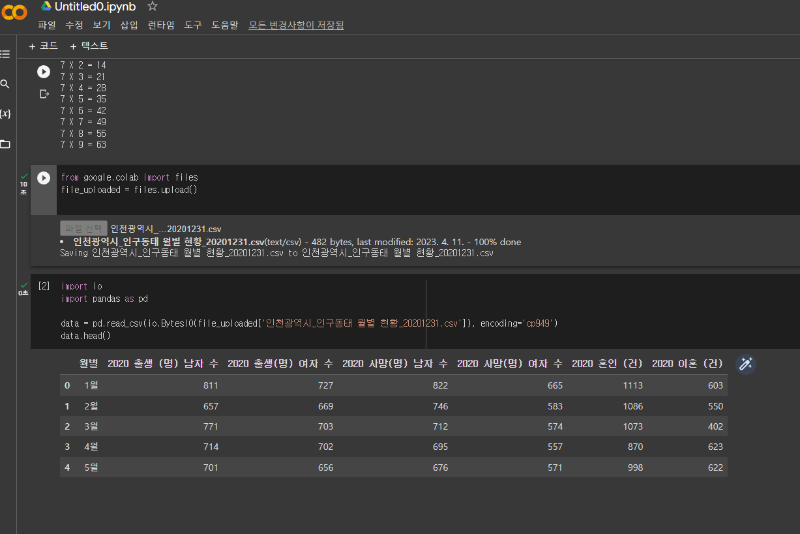The height and width of the screenshot is (534, 800).
Task: Open the 삽입 menu
Action: [x=129, y=25]
